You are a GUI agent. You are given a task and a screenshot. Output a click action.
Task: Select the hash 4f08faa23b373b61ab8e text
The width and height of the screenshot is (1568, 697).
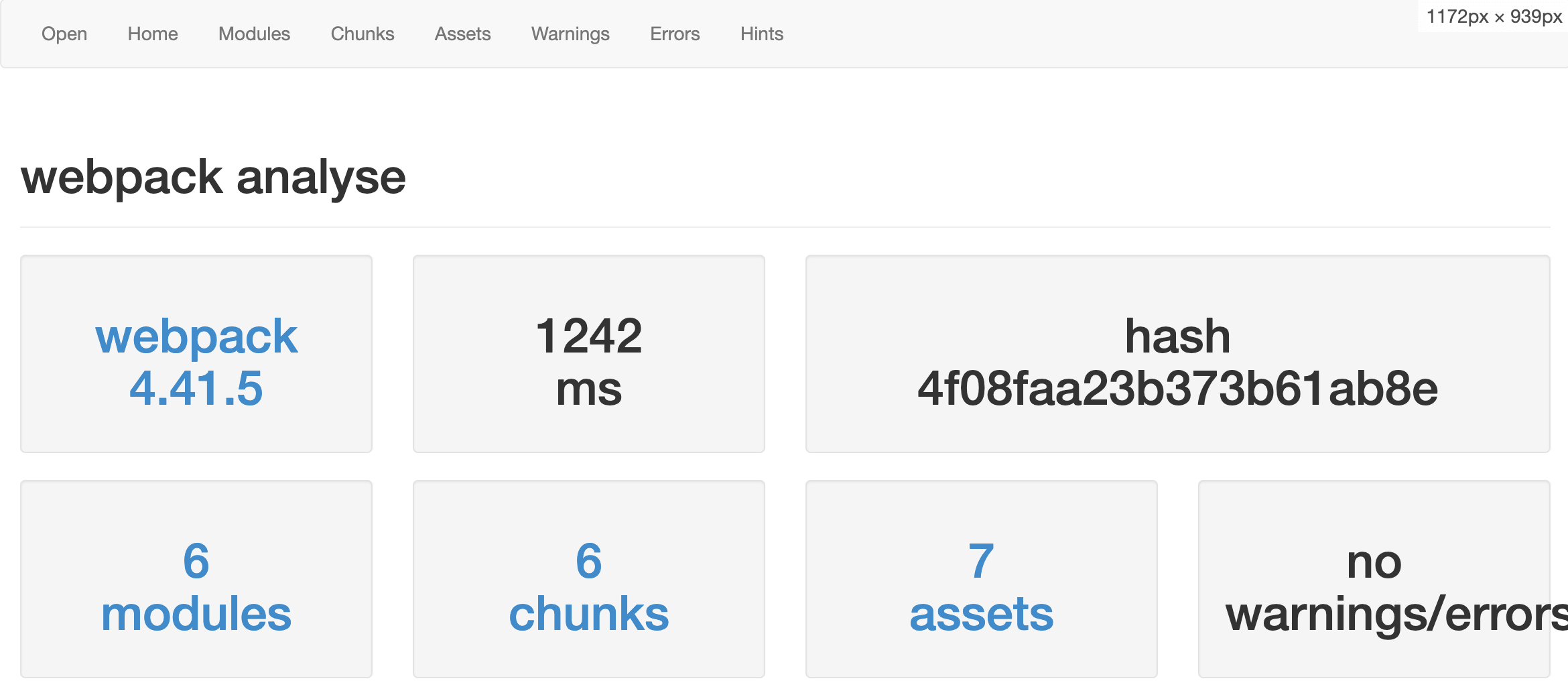pos(1178,362)
